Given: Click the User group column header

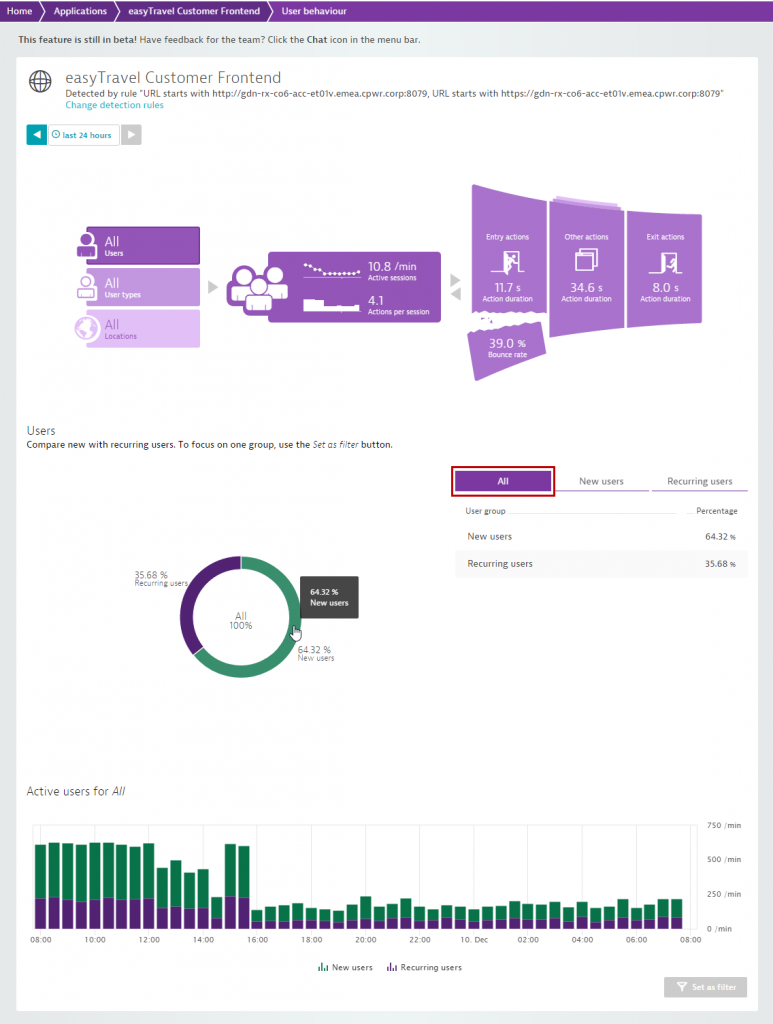Looking at the screenshot, I should click(485, 511).
